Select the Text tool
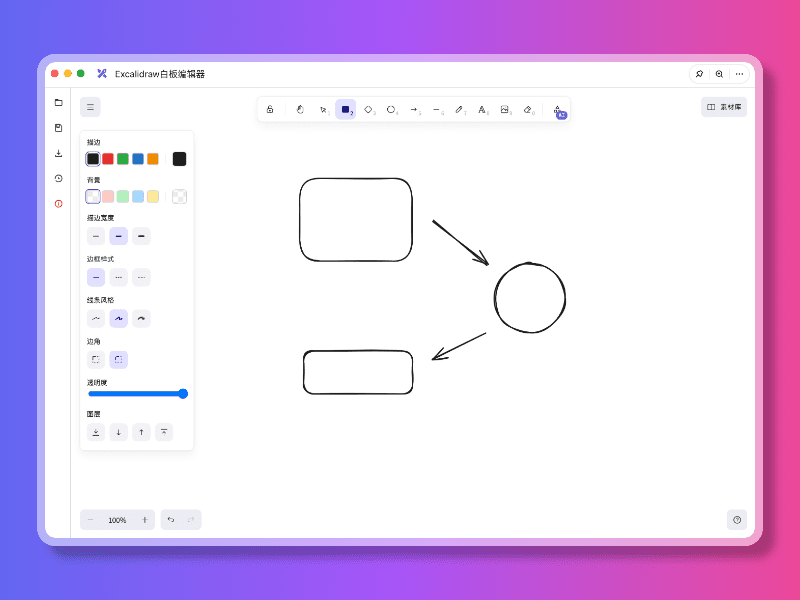 pos(482,110)
